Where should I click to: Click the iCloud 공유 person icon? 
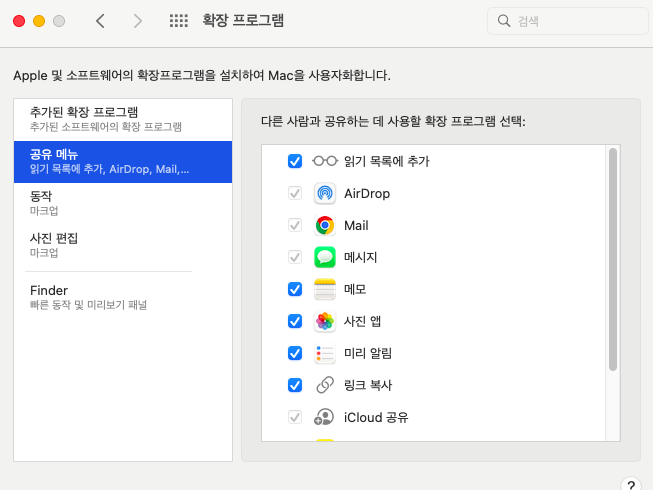(324, 417)
